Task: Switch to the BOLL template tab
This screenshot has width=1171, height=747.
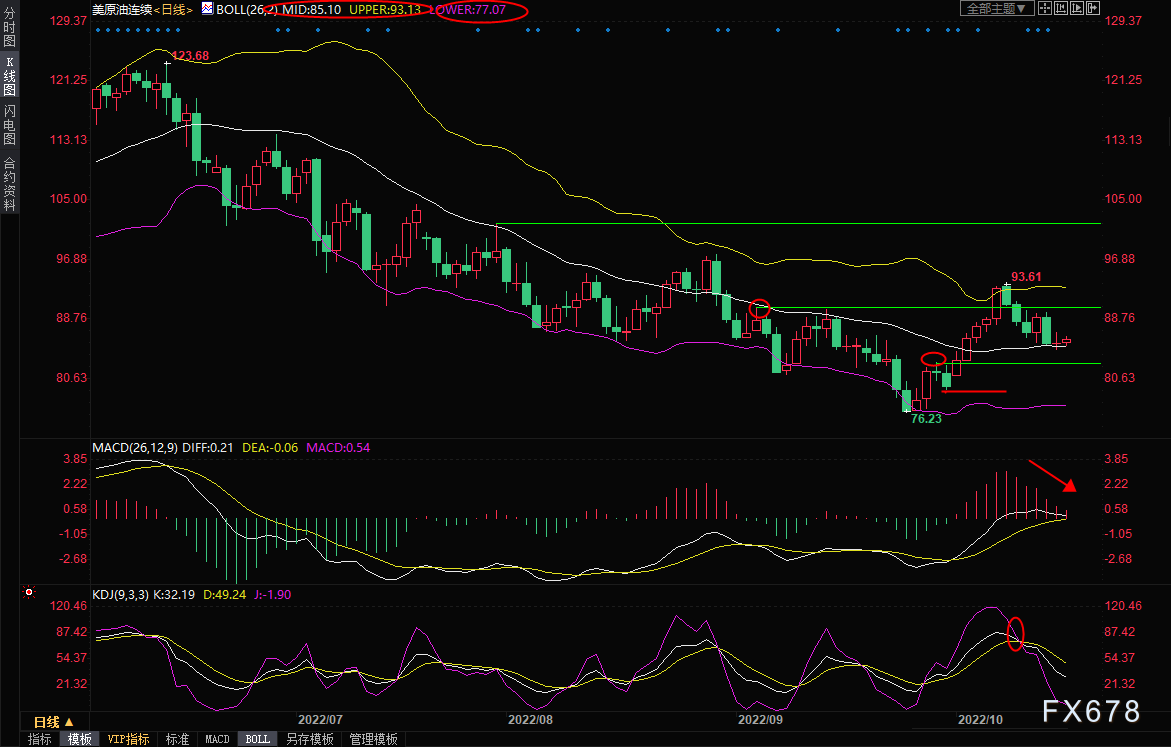Action: pos(258,739)
